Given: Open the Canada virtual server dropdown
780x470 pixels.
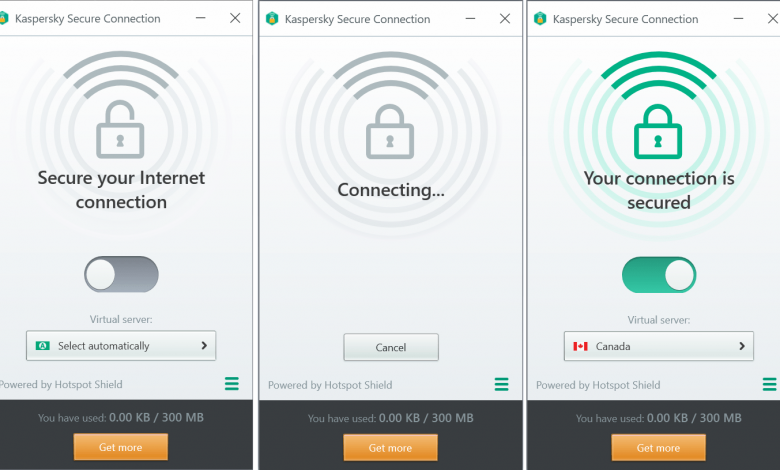Looking at the screenshot, I should 658,346.
